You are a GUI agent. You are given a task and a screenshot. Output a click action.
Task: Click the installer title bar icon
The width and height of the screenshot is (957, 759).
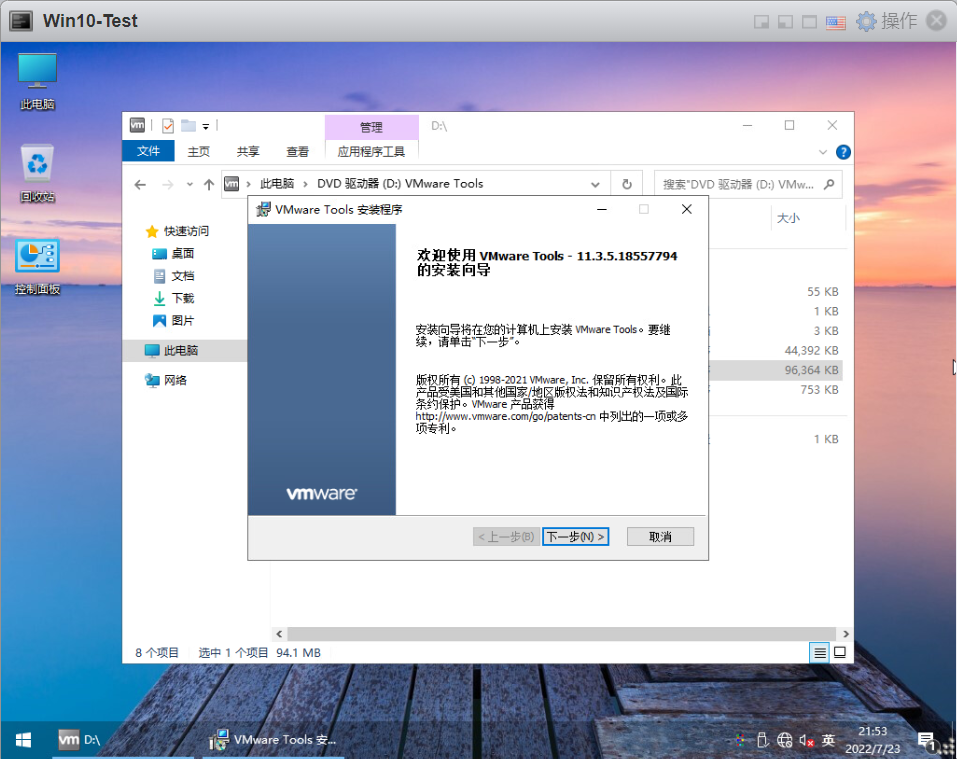263,209
